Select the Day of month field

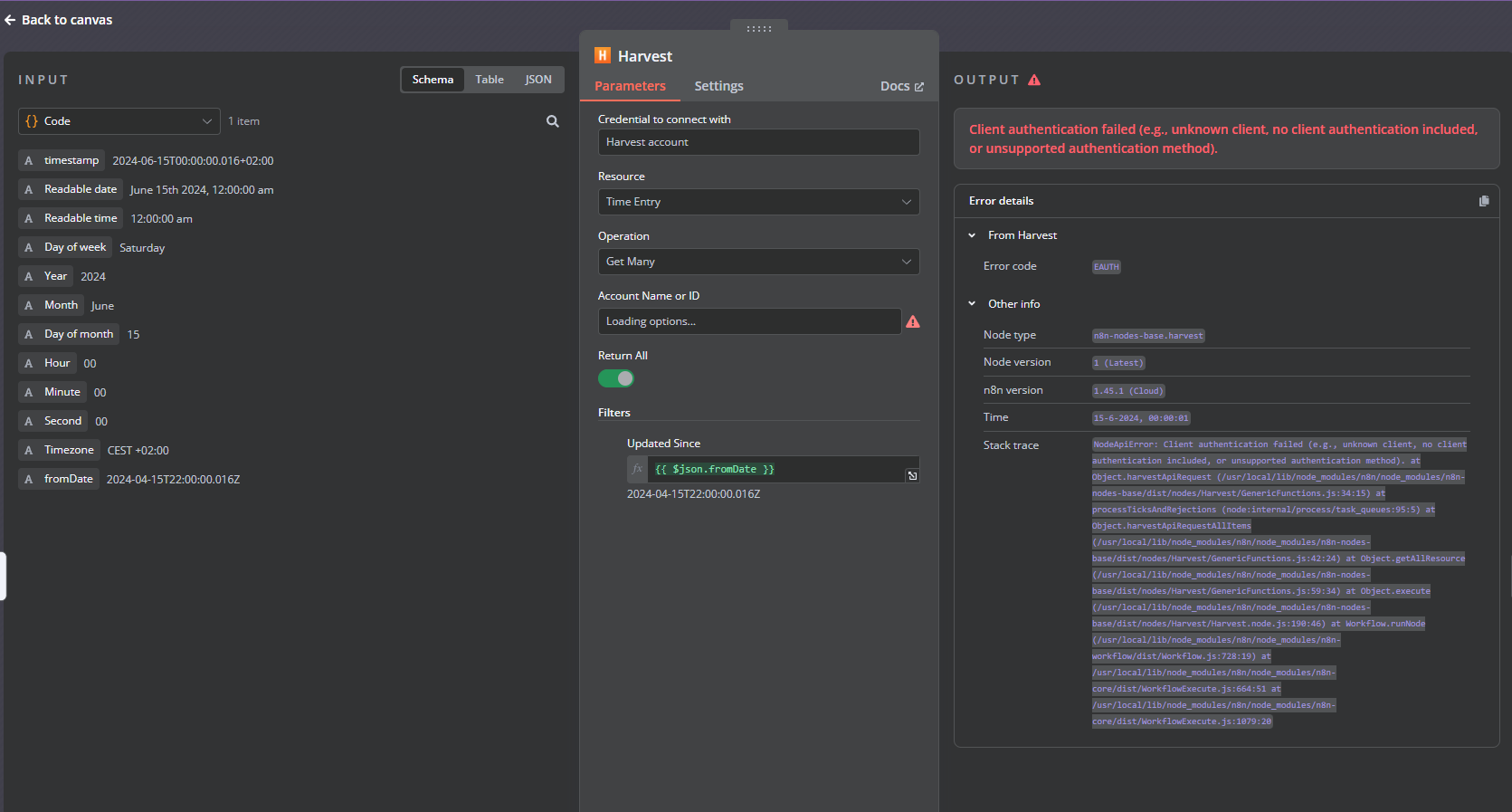69,334
